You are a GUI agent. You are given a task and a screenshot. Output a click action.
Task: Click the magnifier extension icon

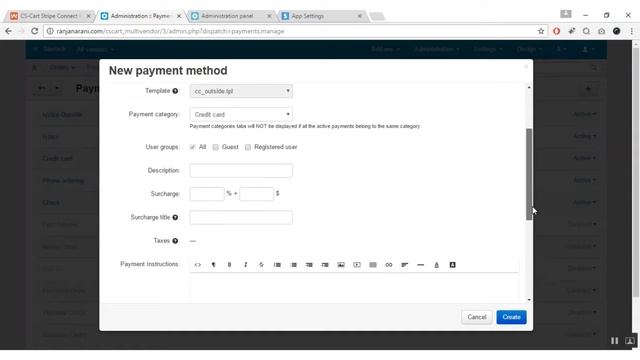(x=587, y=31)
